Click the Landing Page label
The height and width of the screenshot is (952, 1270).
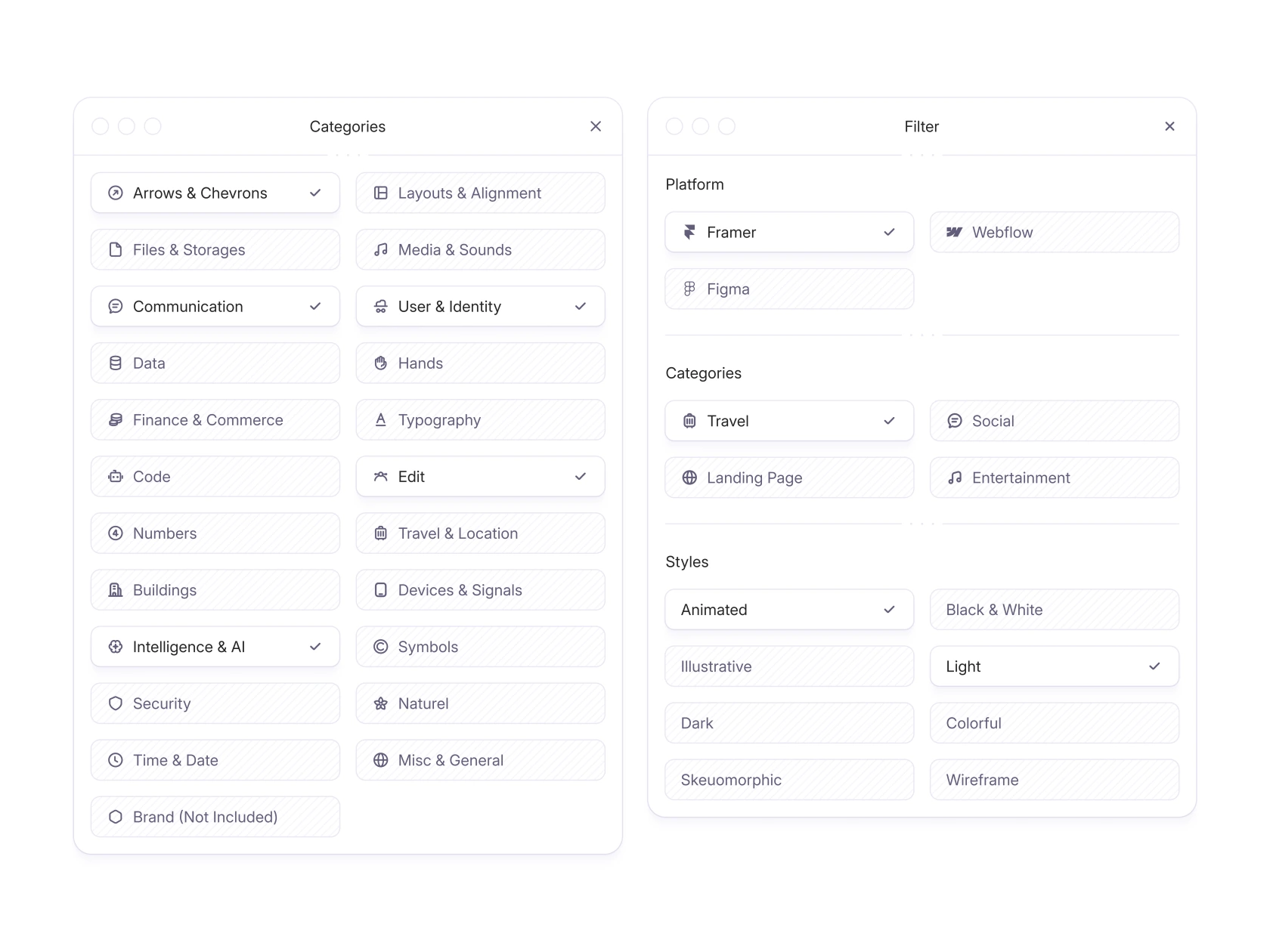click(754, 478)
